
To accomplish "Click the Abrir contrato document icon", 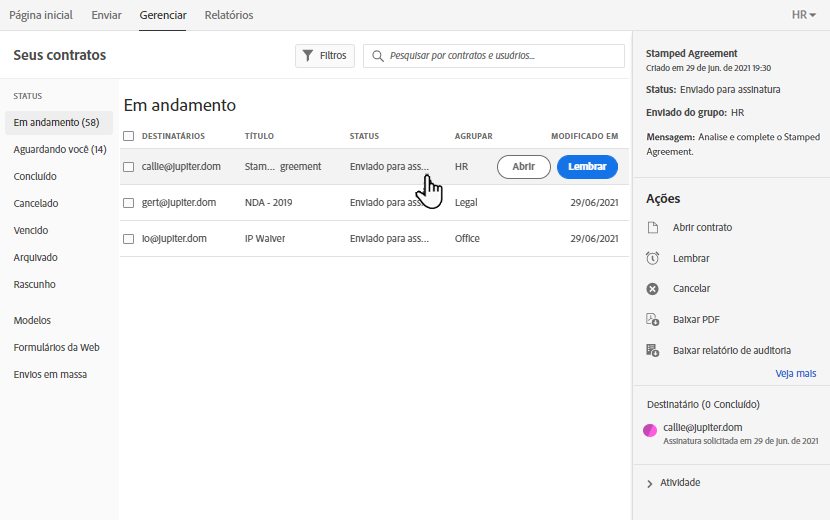I will (652, 228).
